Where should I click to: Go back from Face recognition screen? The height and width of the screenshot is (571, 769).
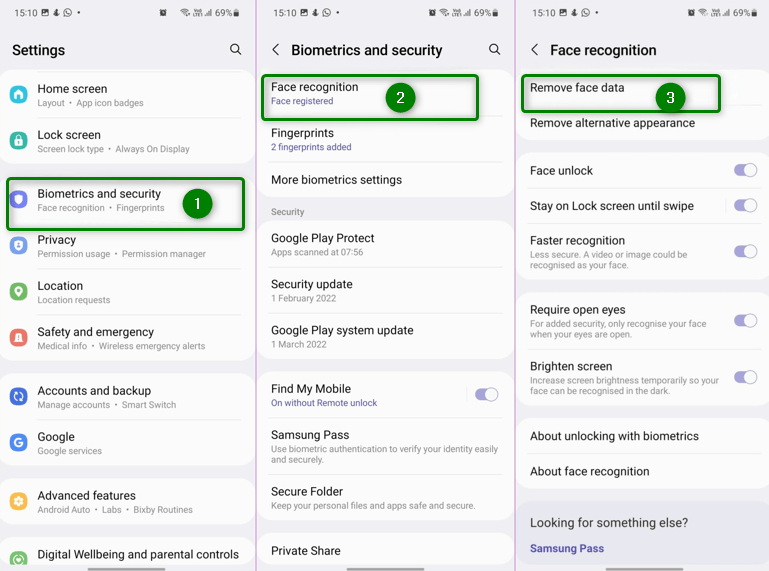pyautogui.click(x=535, y=50)
